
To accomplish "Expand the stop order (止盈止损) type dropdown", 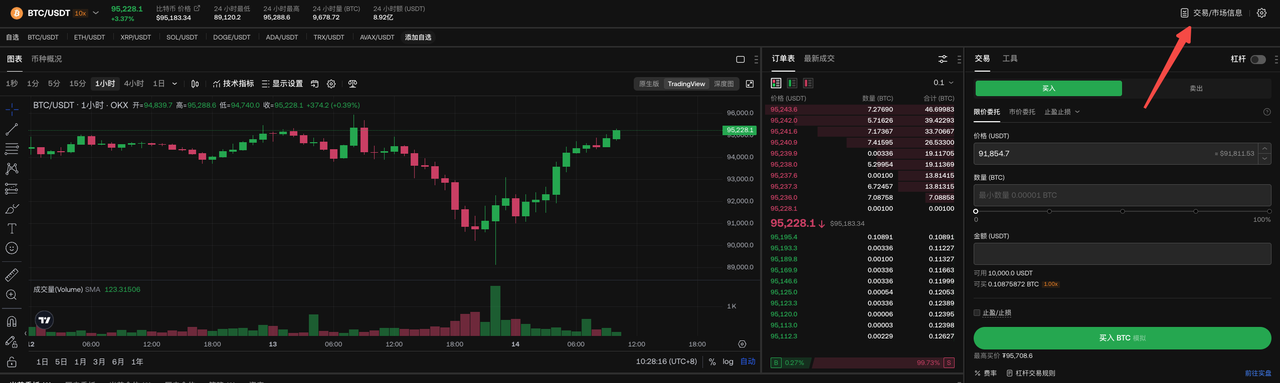I will click(1062, 111).
